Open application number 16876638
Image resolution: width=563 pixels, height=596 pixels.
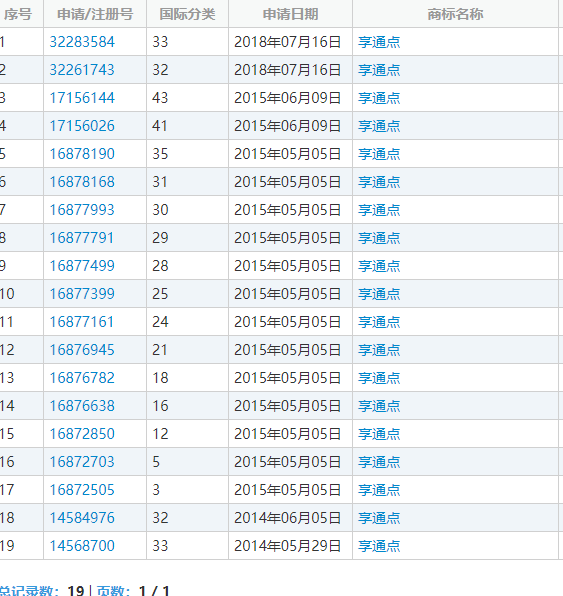(x=82, y=406)
